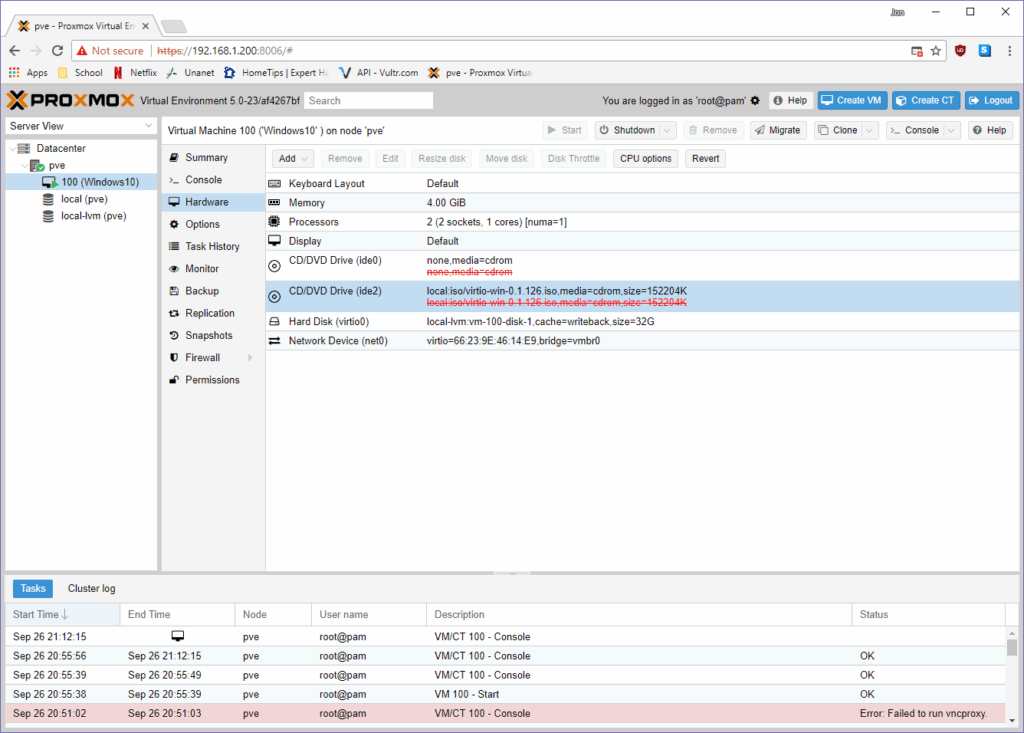Click the uBlock extension icon
Screen dimensions: 1024x733
[x=960, y=50]
